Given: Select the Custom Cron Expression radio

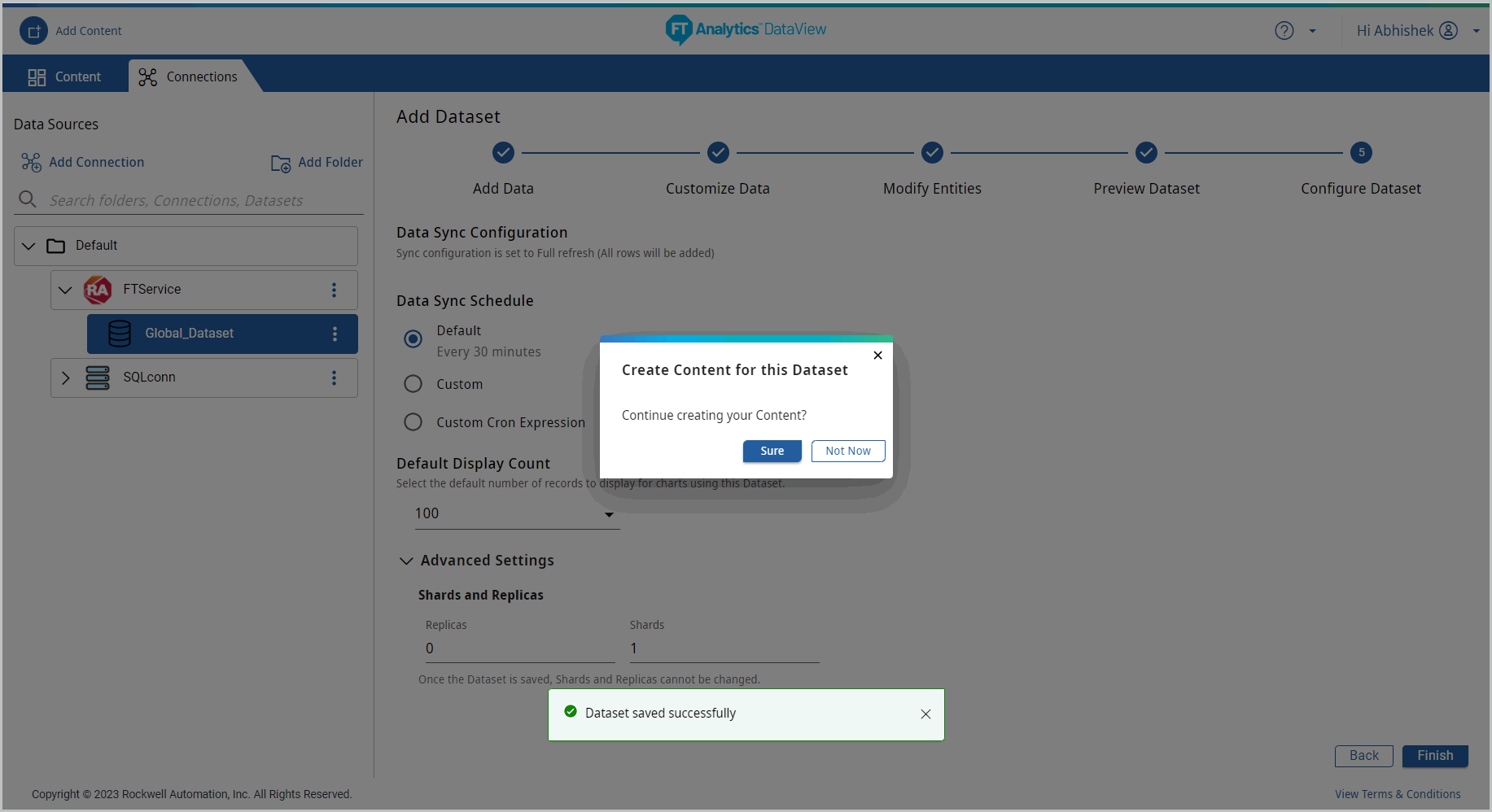Looking at the screenshot, I should pyautogui.click(x=413, y=421).
